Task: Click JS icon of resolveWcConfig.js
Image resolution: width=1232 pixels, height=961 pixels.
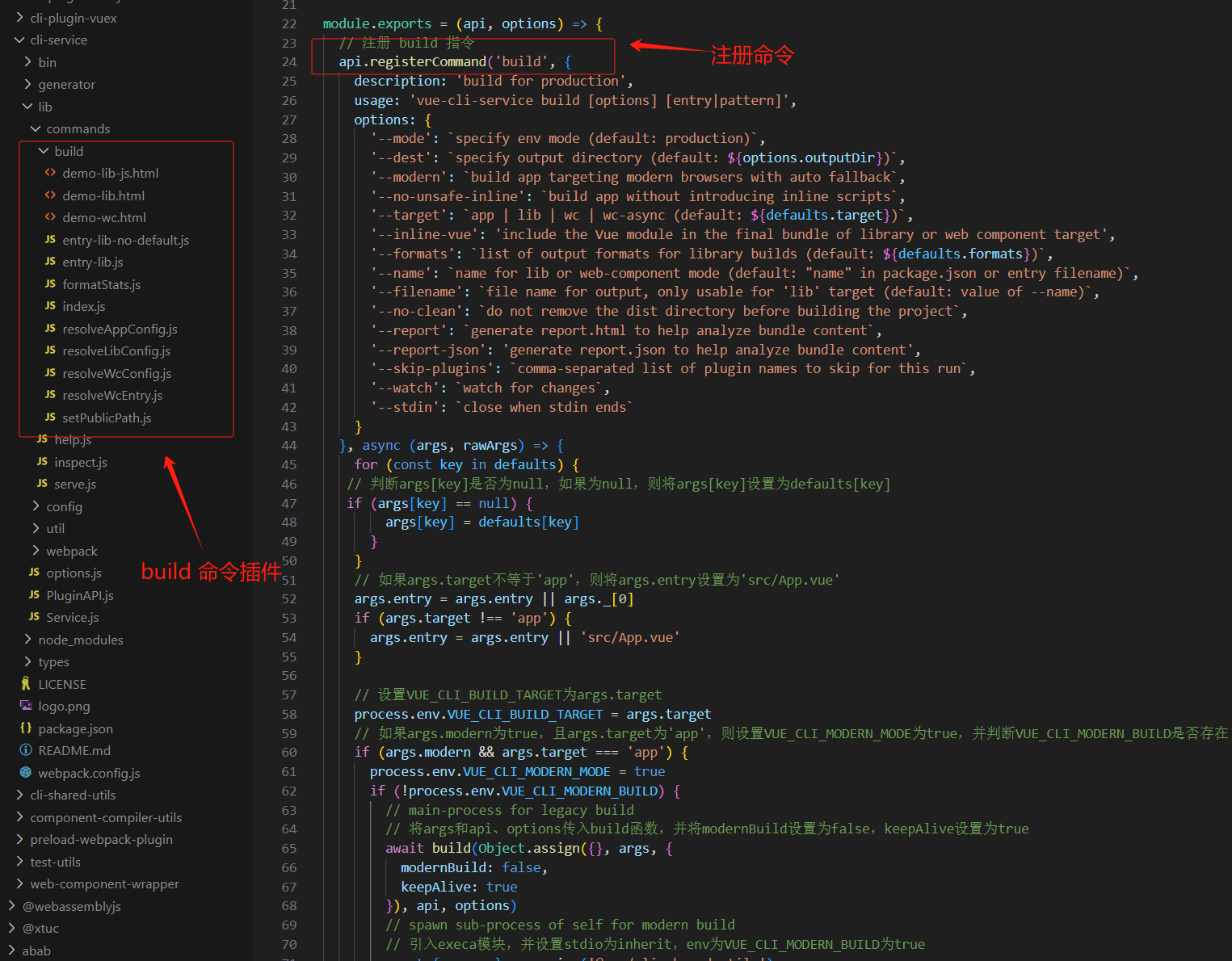Action: pyautogui.click(x=50, y=373)
